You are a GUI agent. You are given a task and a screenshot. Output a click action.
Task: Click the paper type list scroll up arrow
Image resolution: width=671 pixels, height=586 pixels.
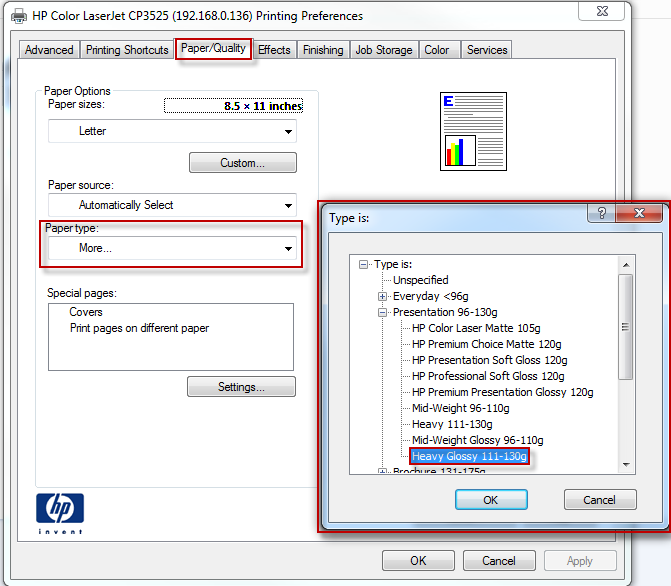626,265
